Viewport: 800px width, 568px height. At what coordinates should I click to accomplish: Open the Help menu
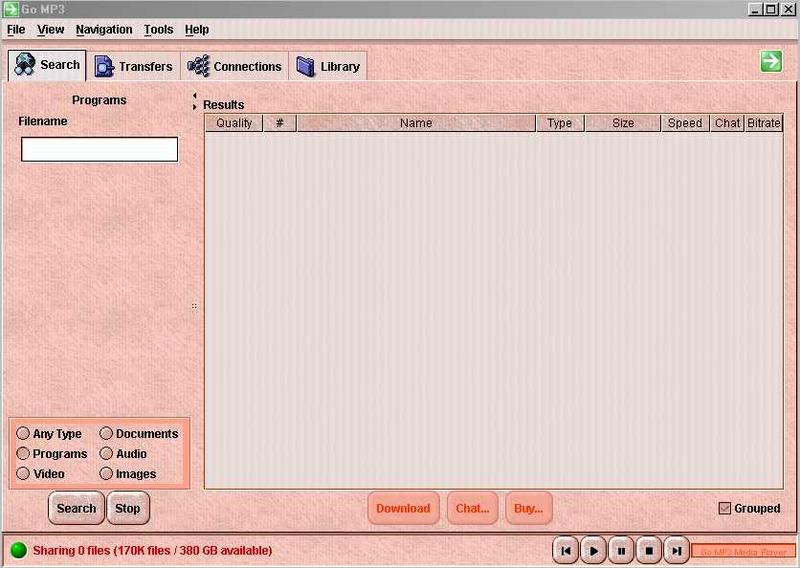coord(197,30)
